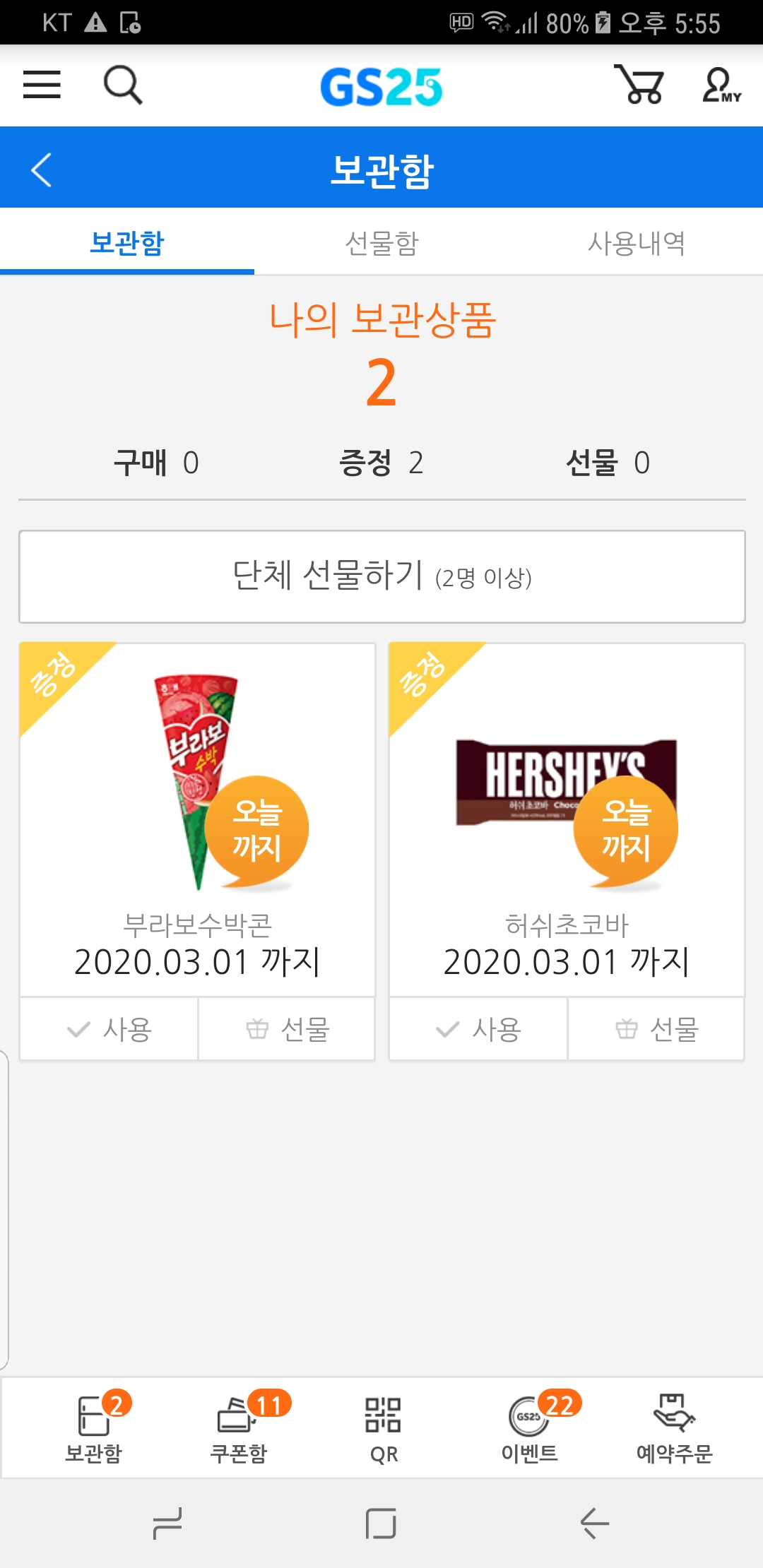
Task: Use the 부라보수박콘 item
Action: (x=110, y=1029)
